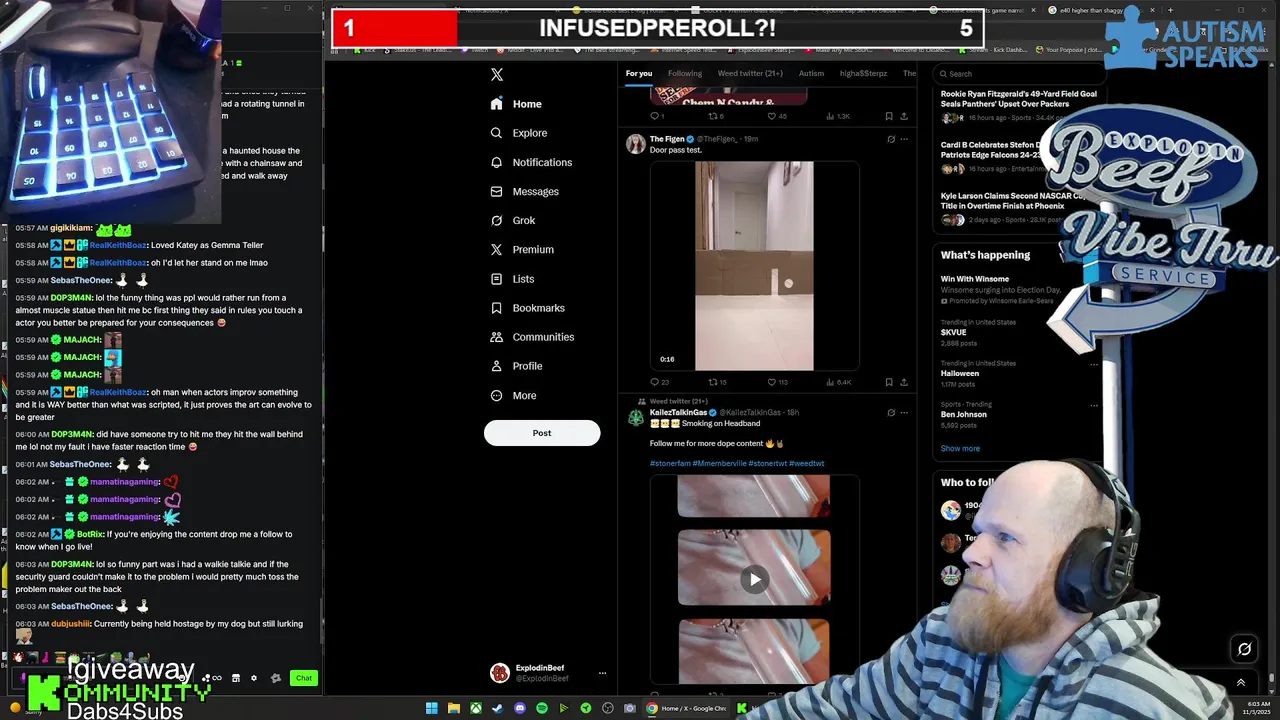Viewport: 1280px width, 720px height.
Task: Share the Chem N Candy post
Action: pos(904,116)
